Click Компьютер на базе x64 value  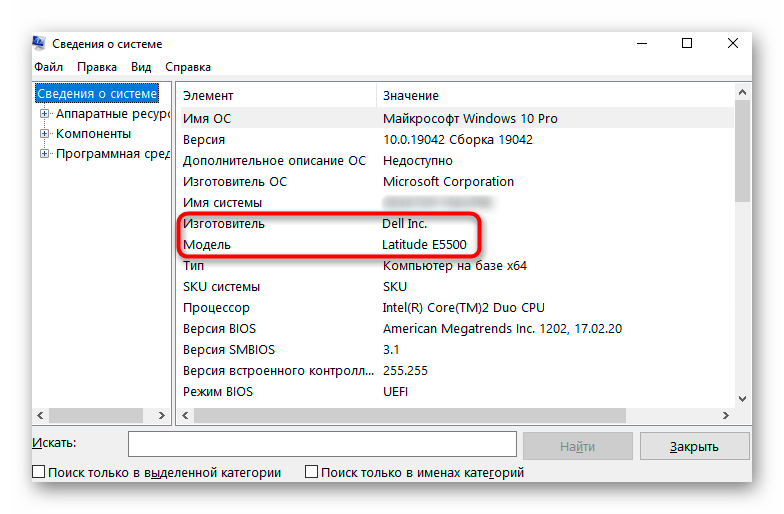coord(455,266)
